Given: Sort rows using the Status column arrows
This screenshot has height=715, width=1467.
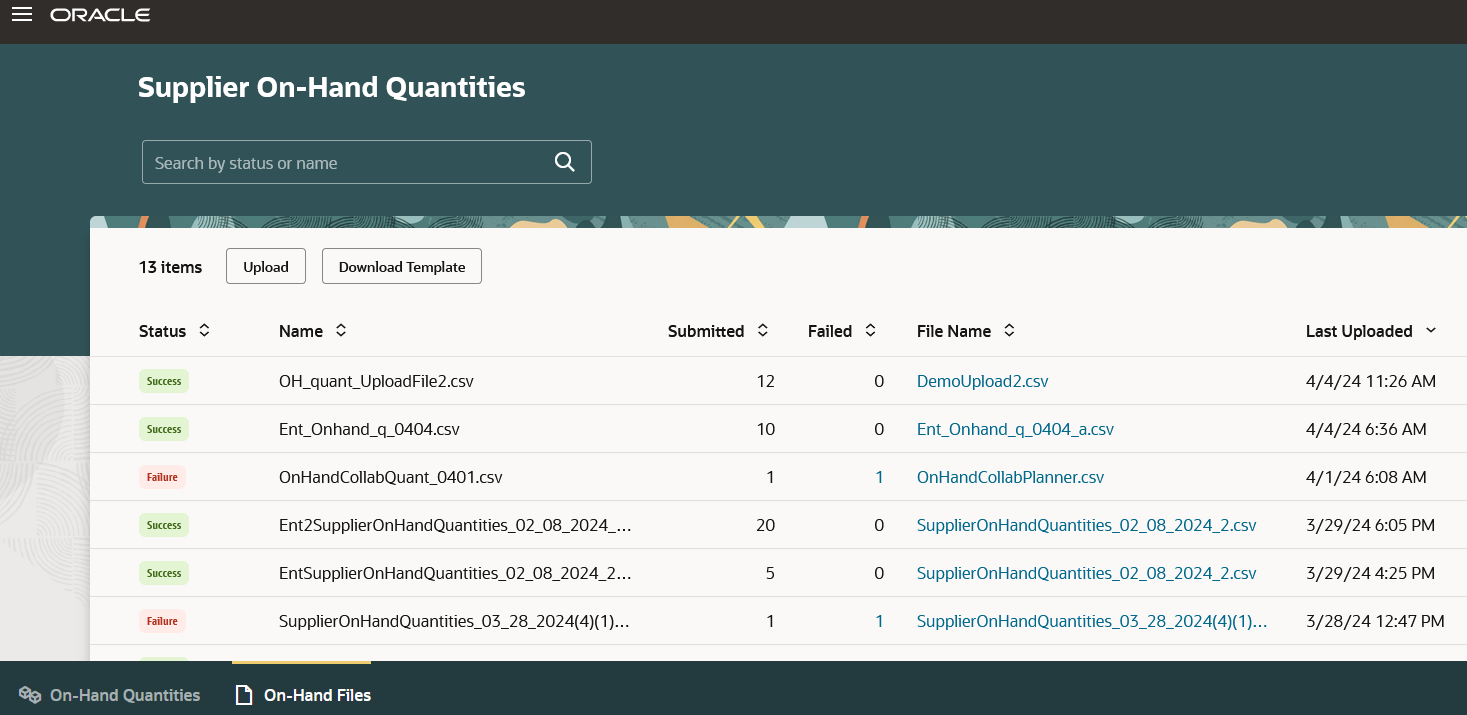Looking at the screenshot, I should tap(204, 330).
